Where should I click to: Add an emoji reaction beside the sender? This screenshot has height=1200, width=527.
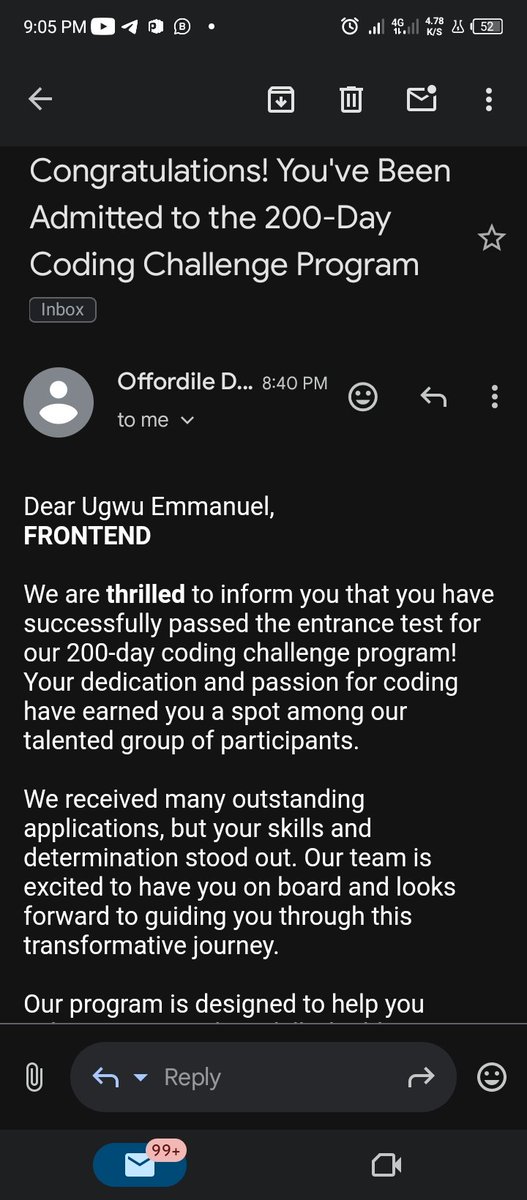363,397
